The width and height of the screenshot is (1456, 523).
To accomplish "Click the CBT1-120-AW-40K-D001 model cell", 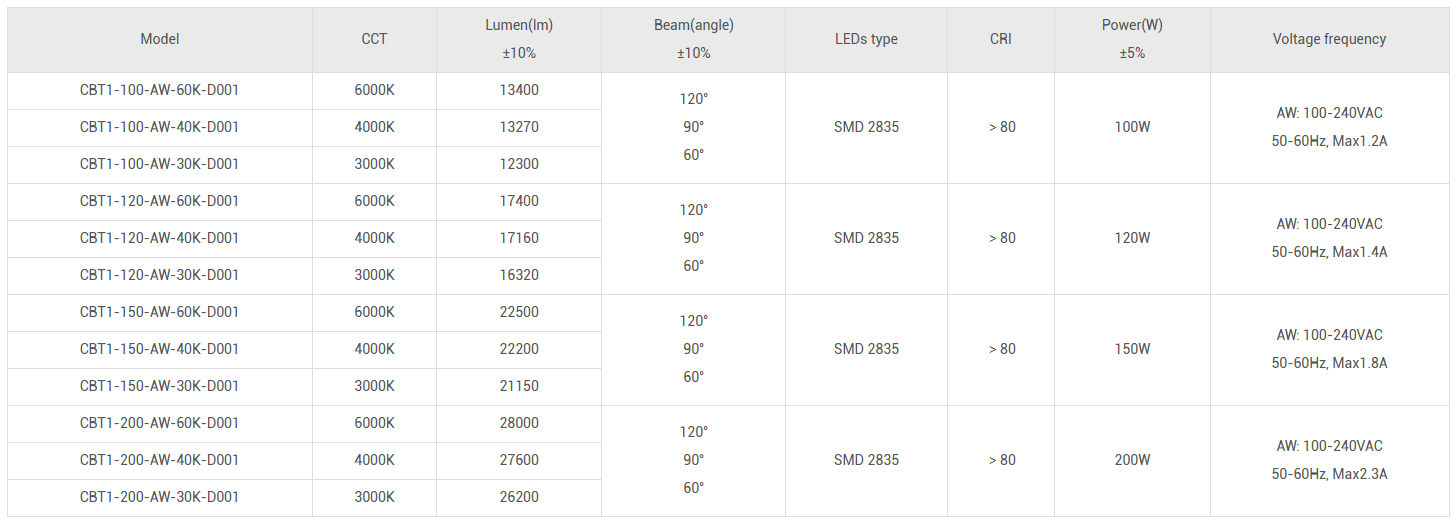I will (x=160, y=238).
